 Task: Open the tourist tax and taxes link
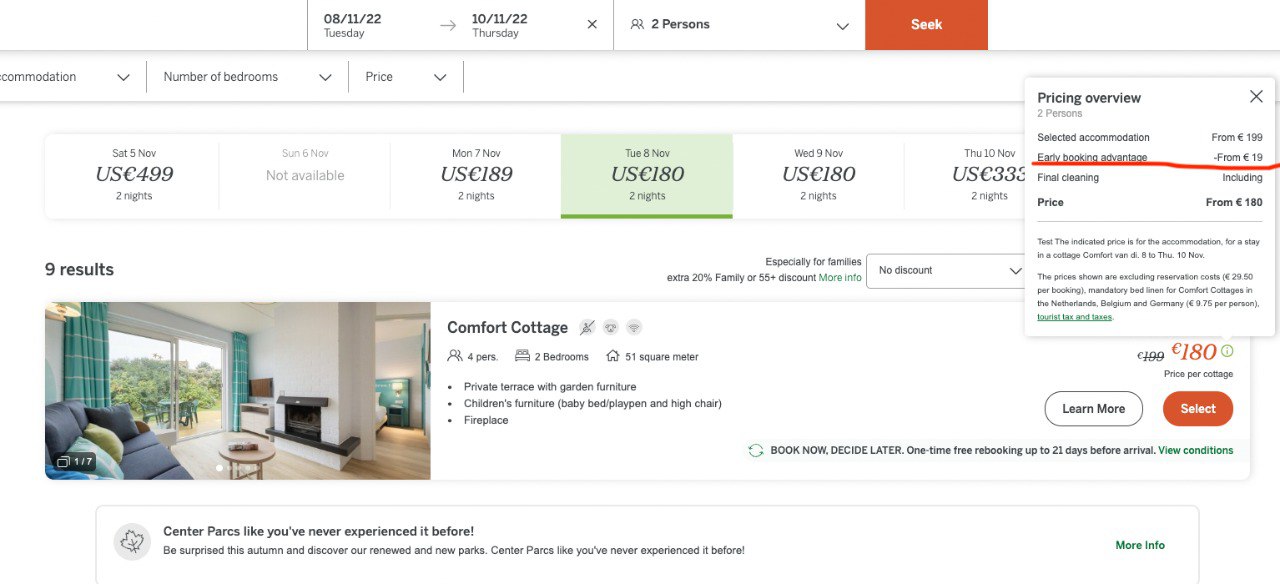pos(1074,317)
